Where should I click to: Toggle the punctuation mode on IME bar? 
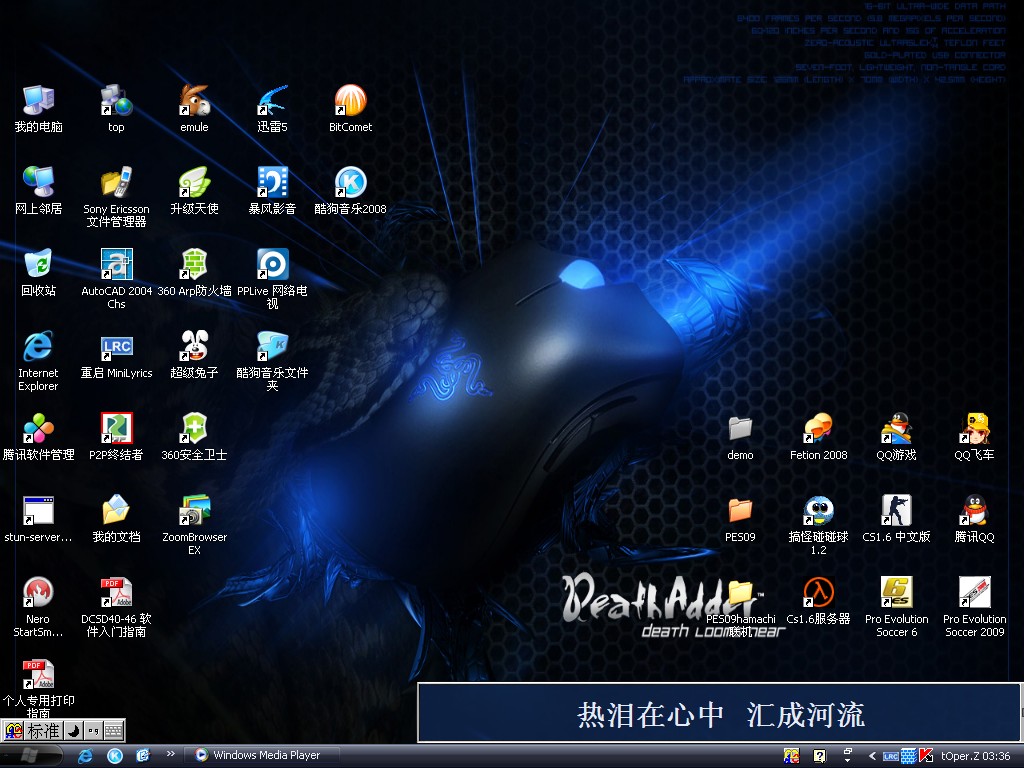click(x=93, y=730)
